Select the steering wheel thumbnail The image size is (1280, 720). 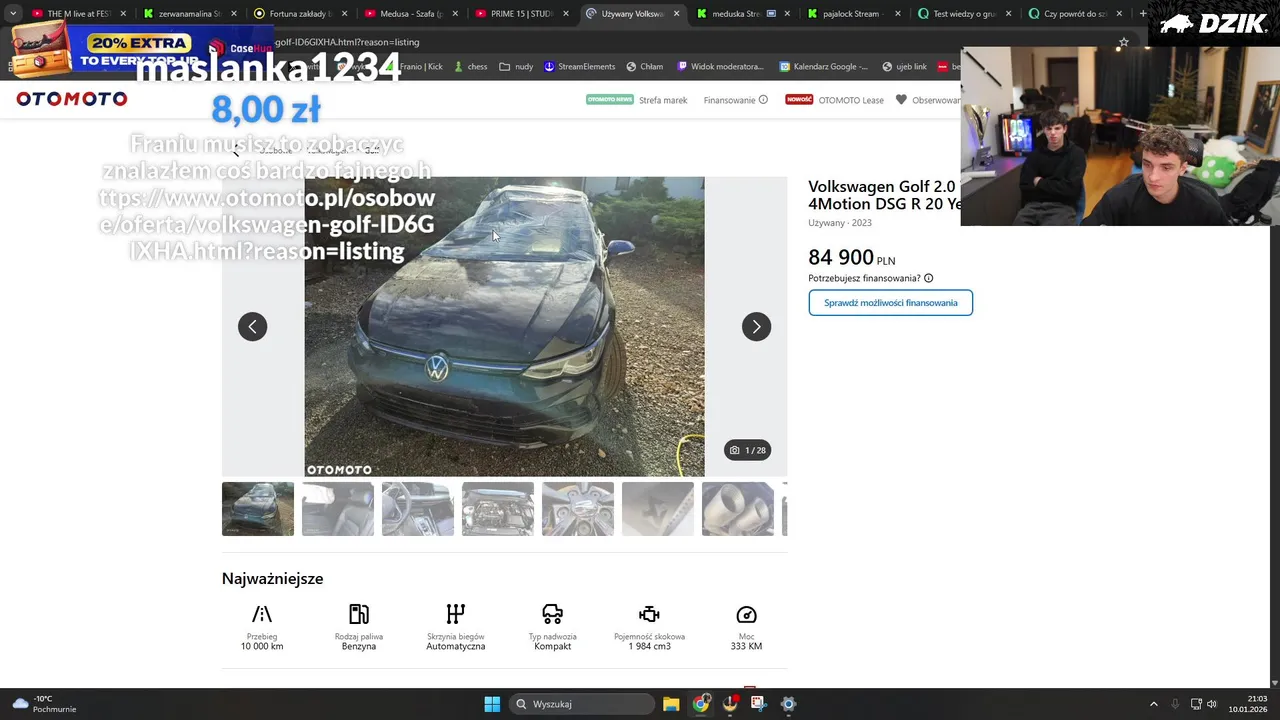418,509
